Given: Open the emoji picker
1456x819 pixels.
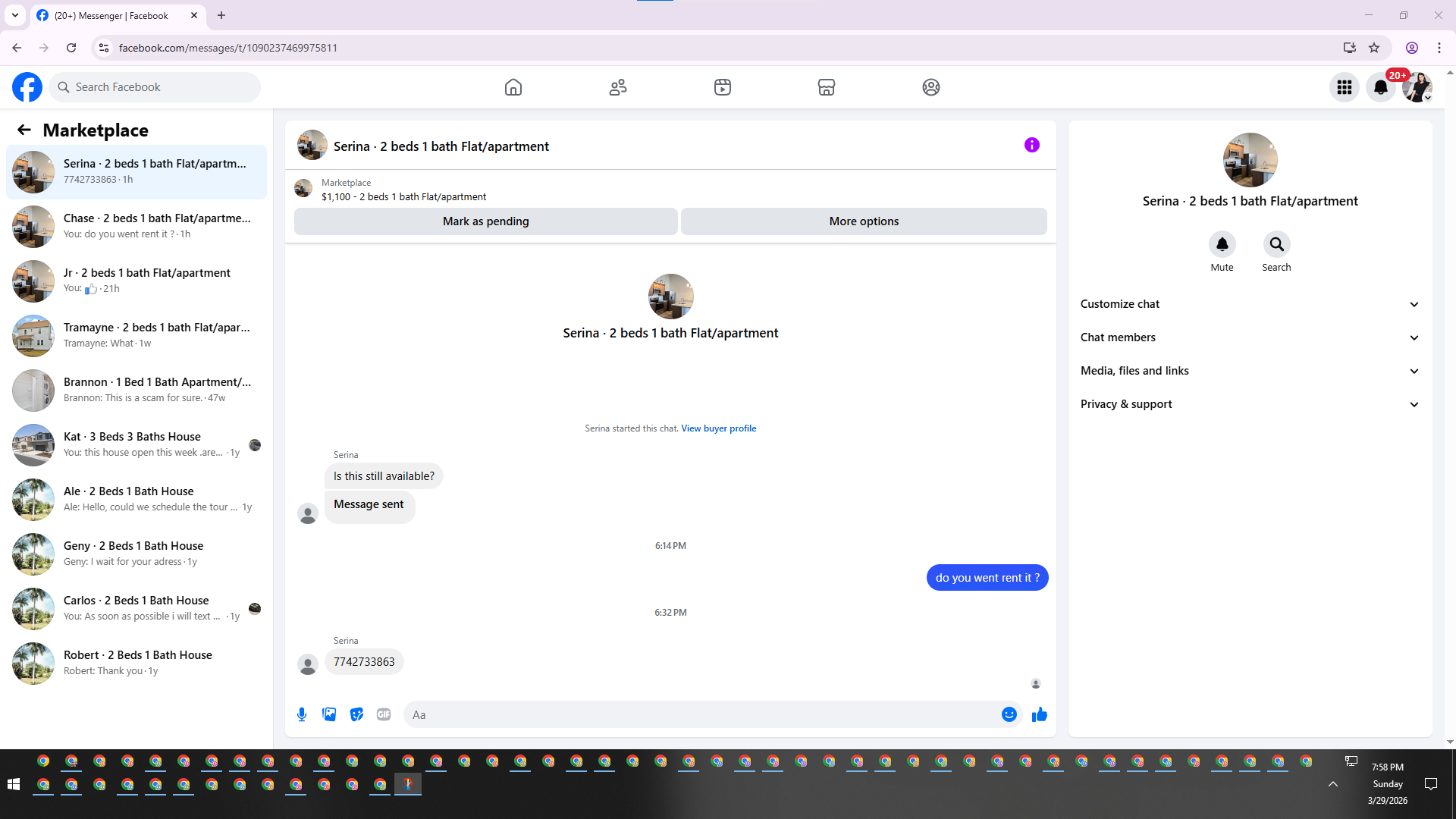Looking at the screenshot, I should click(1009, 714).
